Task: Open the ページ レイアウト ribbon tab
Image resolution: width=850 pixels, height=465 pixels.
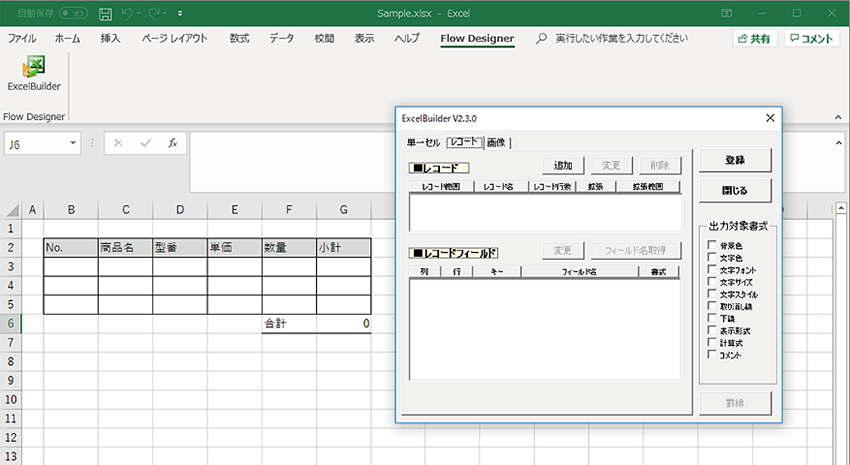Action: click(175, 38)
